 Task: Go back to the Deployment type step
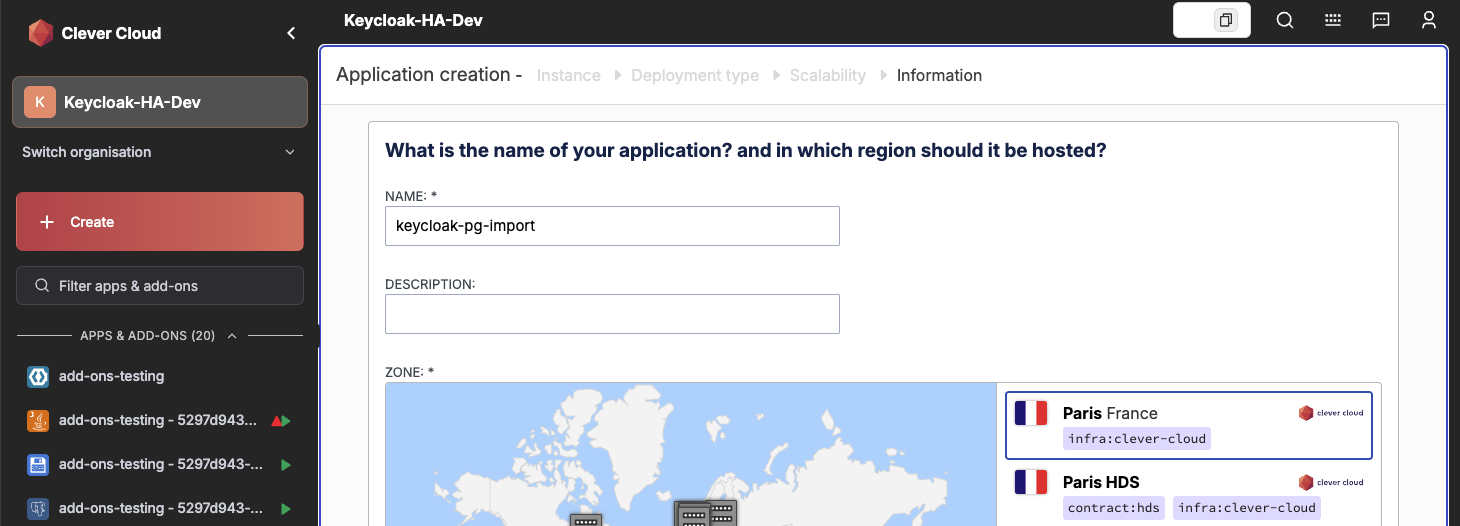coord(695,75)
